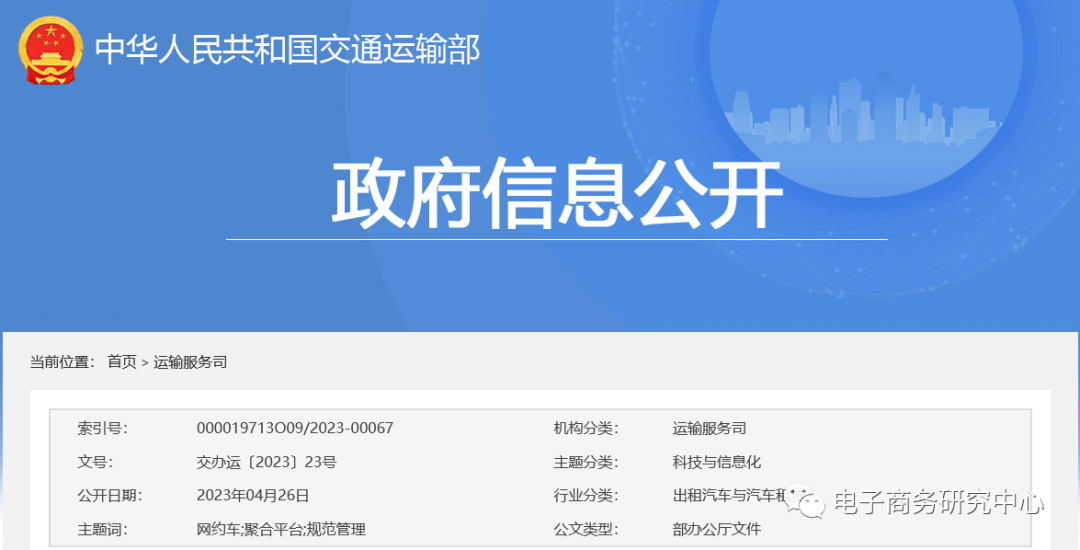Click the 部办公厅文件 document type value
Viewport: 1080px width, 550px height.
coord(717,529)
